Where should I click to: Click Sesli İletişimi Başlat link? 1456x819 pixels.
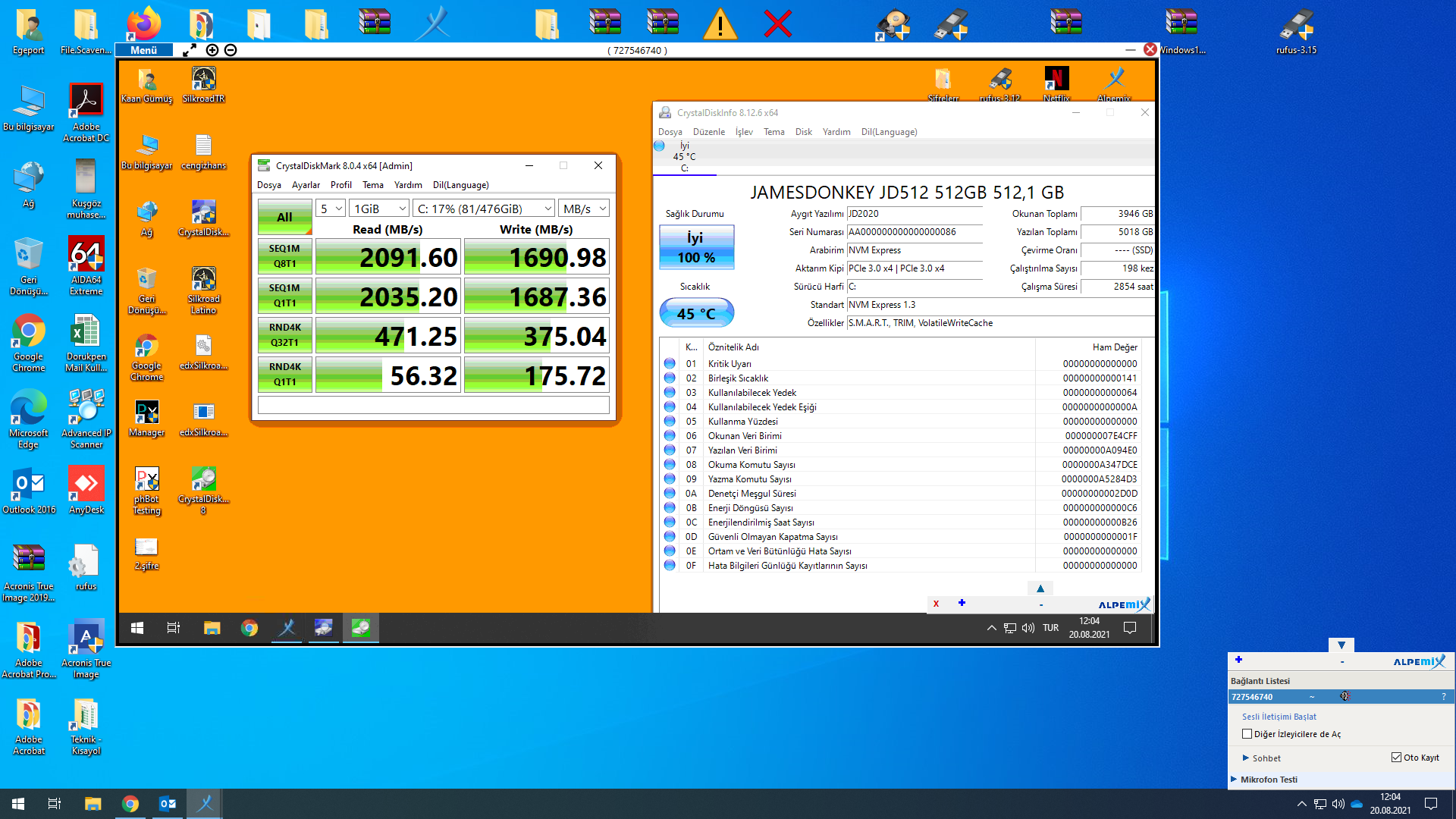[x=1279, y=717]
